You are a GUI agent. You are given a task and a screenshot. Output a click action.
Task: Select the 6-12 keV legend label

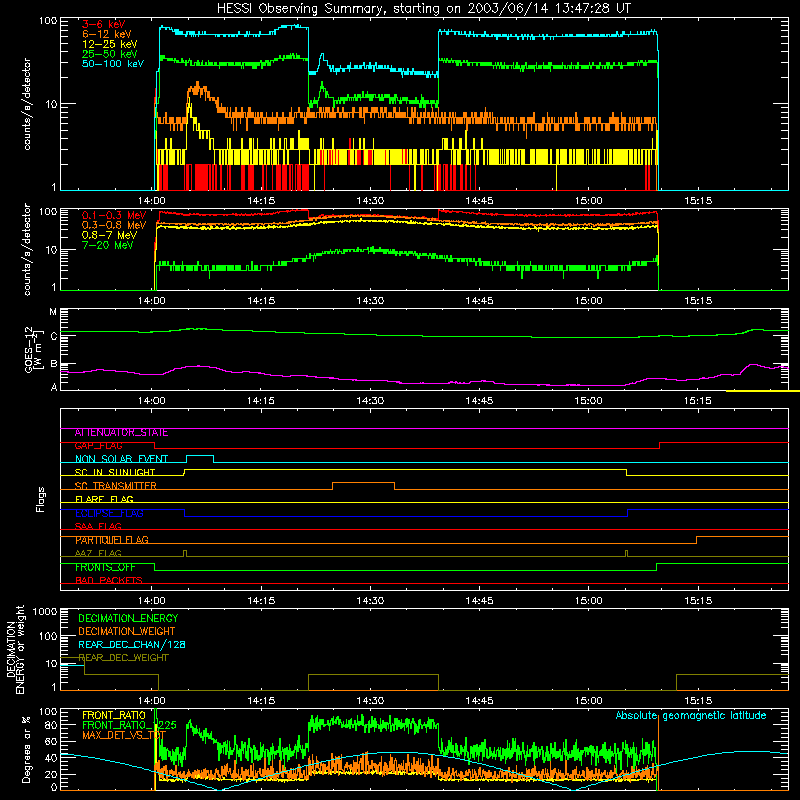coord(106,34)
